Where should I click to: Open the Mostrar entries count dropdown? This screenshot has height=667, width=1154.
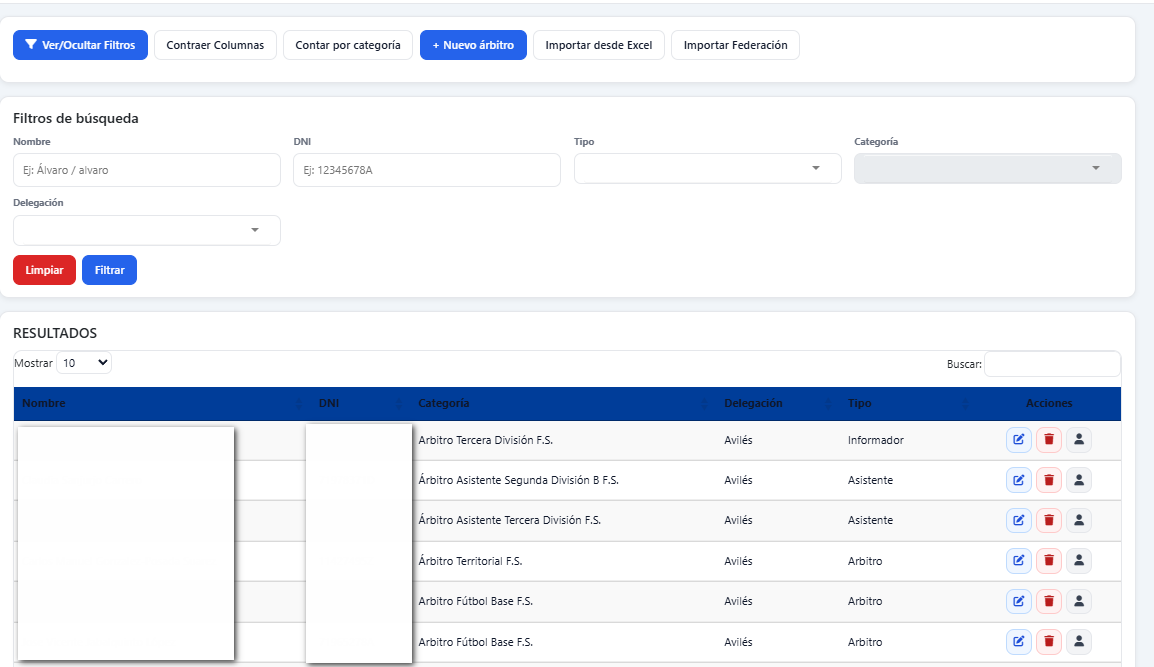[84, 363]
